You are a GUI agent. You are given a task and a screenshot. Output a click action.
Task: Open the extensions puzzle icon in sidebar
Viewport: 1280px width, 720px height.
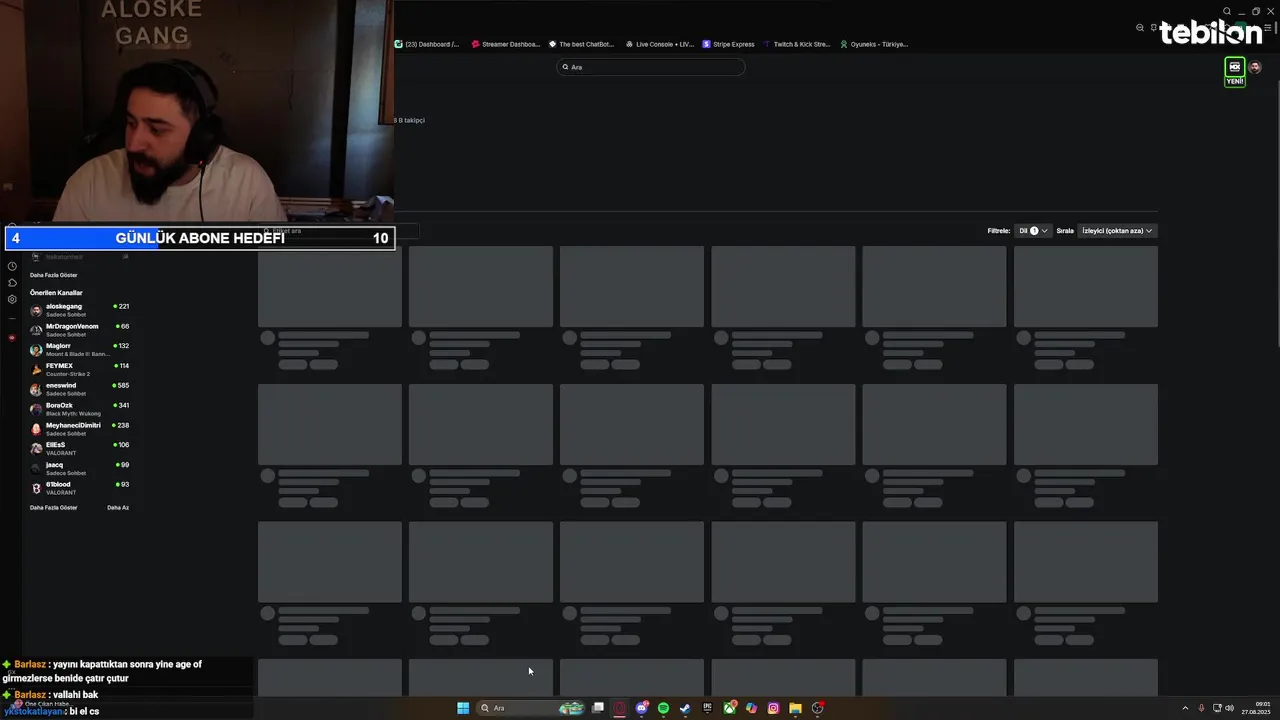[12, 283]
